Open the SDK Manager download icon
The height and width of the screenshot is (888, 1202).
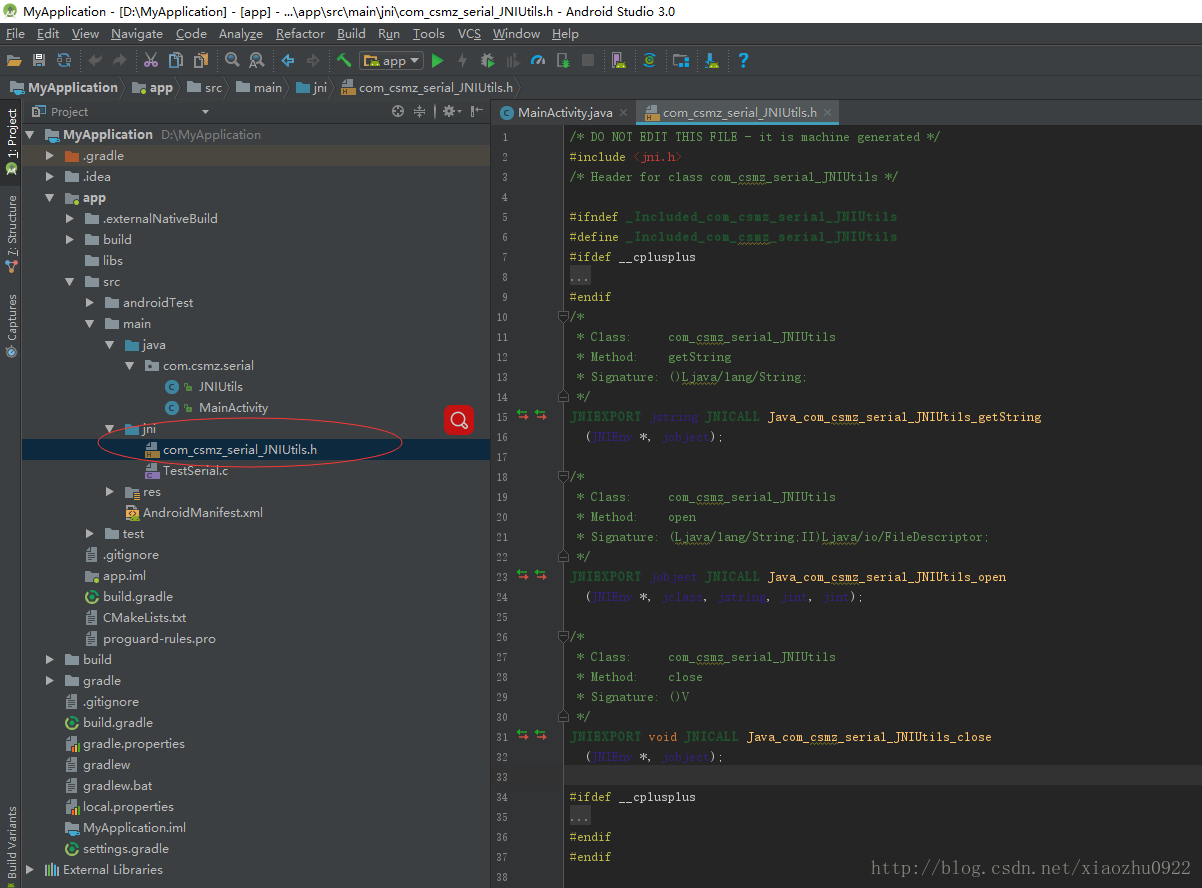tap(711, 60)
